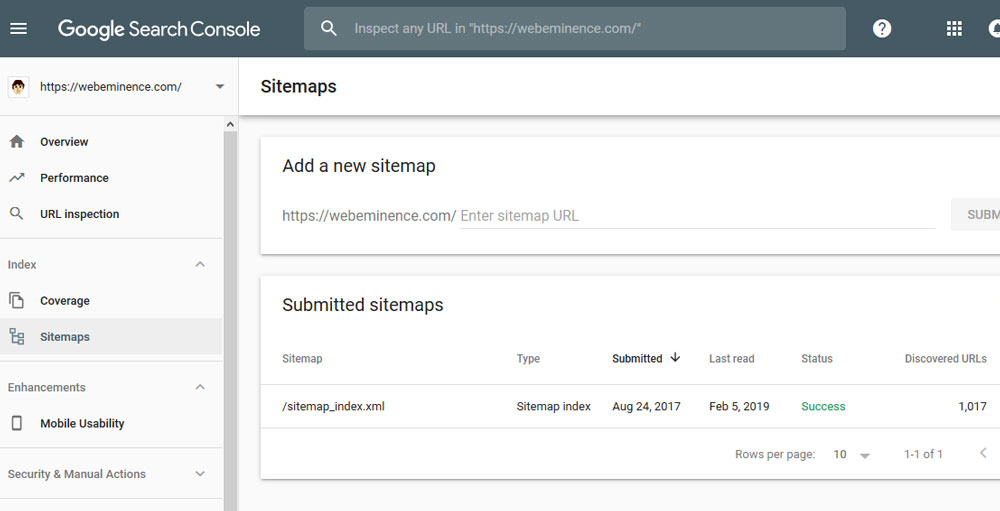Image resolution: width=1000 pixels, height=511 pixels.
Task: Click the webeminence property avatar icon
Action: coord(18,87)
